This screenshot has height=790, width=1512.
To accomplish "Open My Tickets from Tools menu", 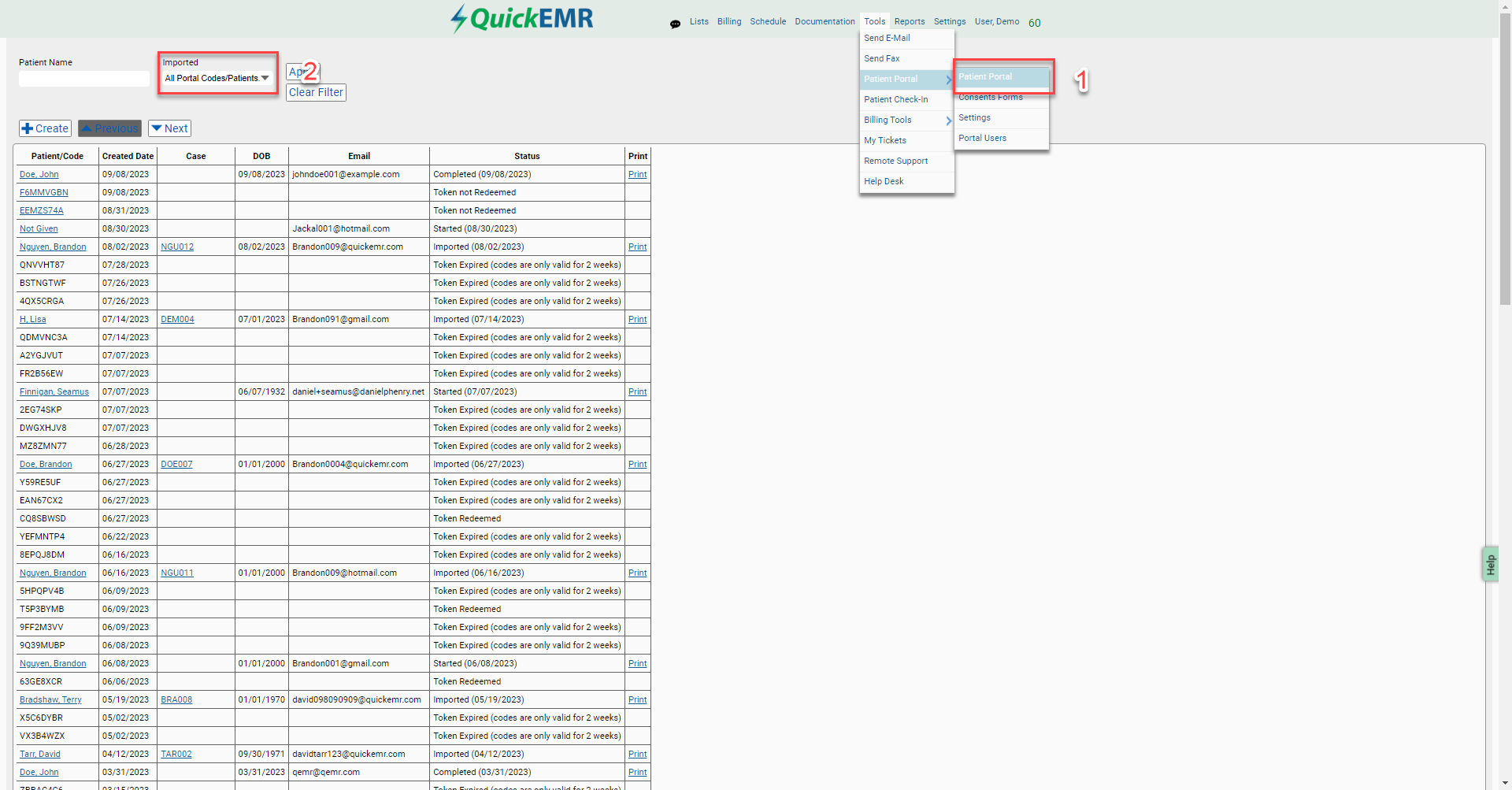I will [x=907, y=140].
